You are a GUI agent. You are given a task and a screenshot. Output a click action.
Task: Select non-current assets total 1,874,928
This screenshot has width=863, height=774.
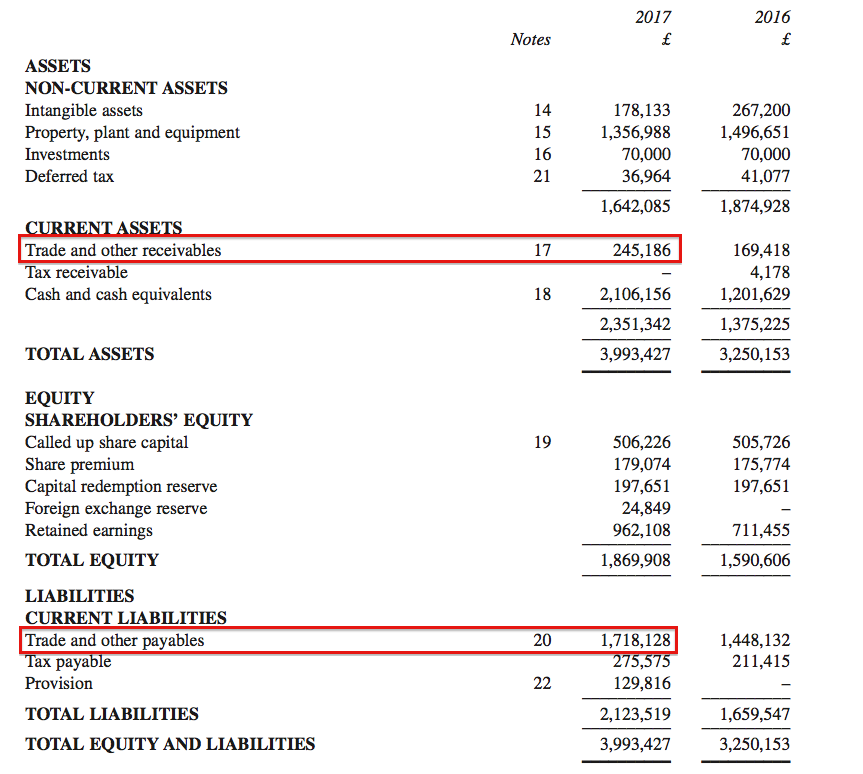point(755,206)
